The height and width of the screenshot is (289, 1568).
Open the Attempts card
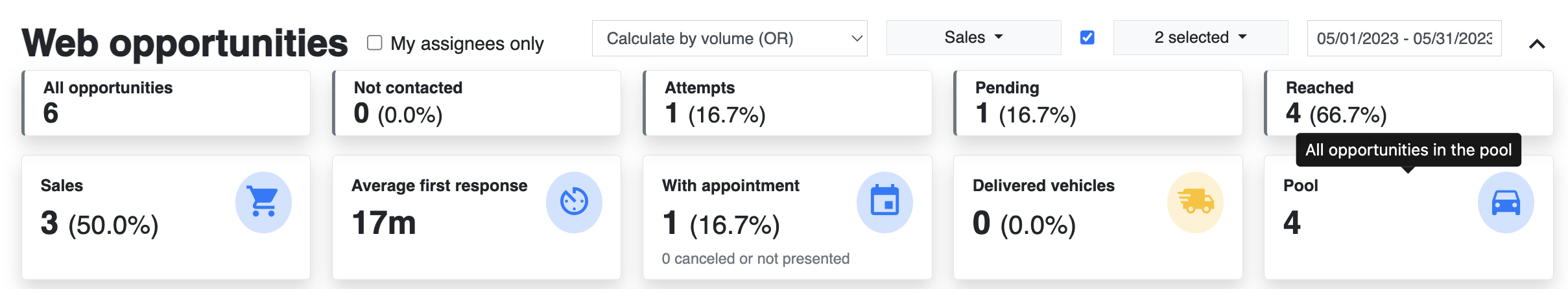click(787, 103)
